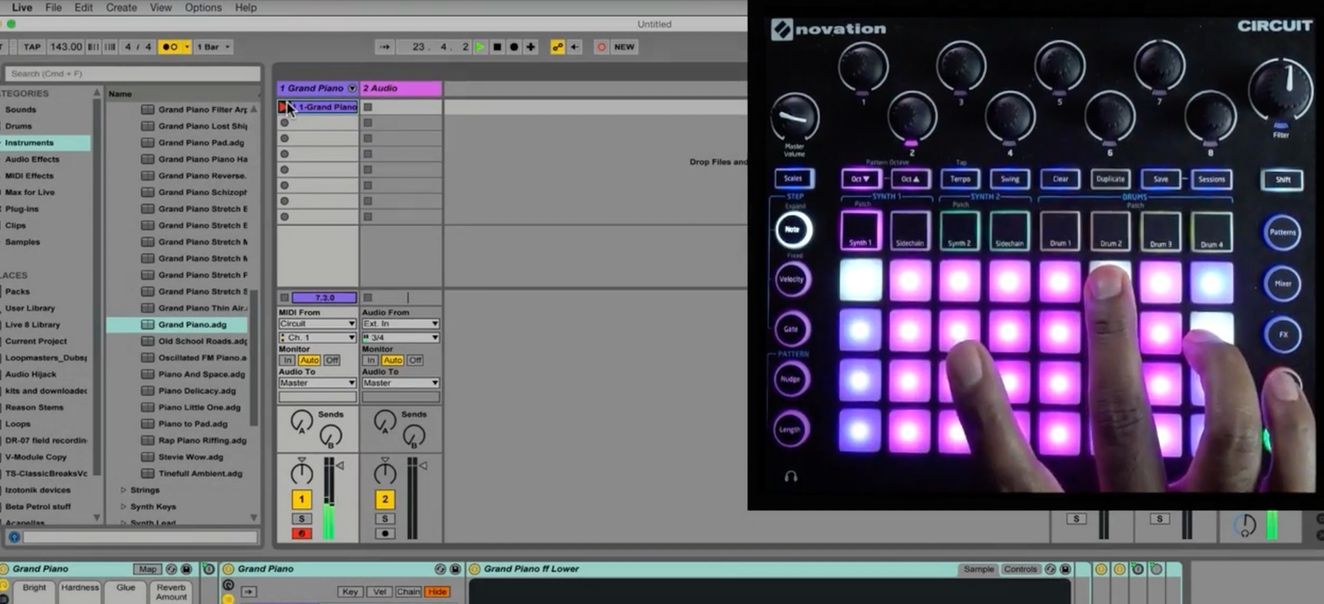The image size is (1324, 604).
Task: Click the 4 / 4 time signature
Action: 138,47
